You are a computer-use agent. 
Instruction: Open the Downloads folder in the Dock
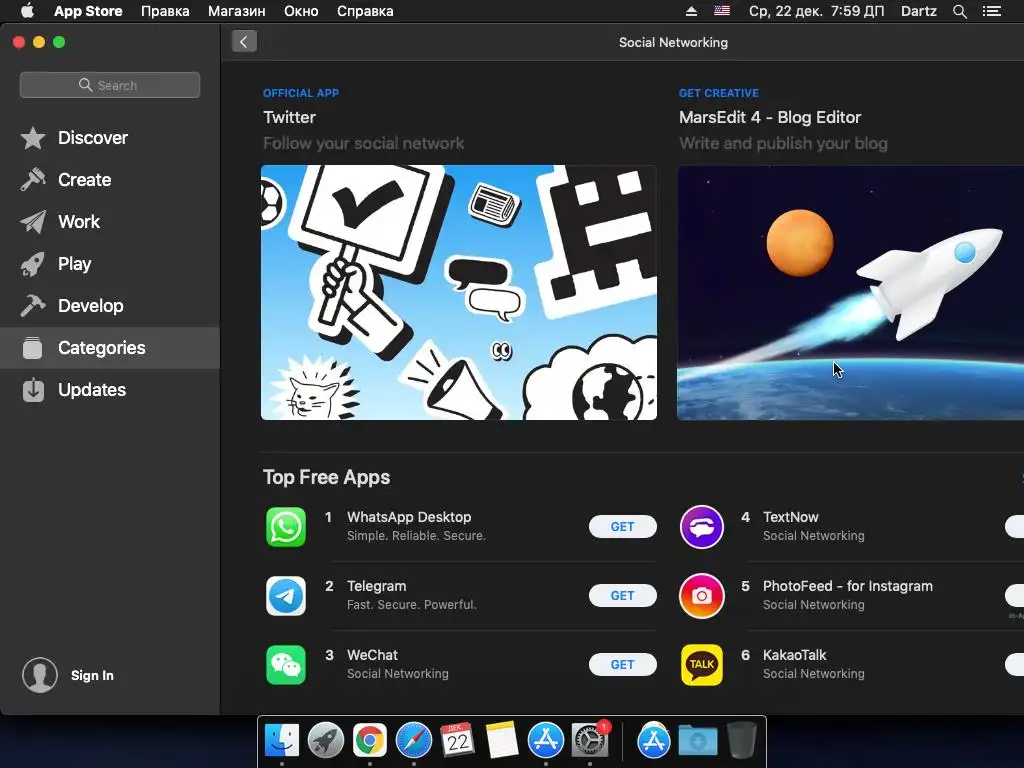(697, 741)
